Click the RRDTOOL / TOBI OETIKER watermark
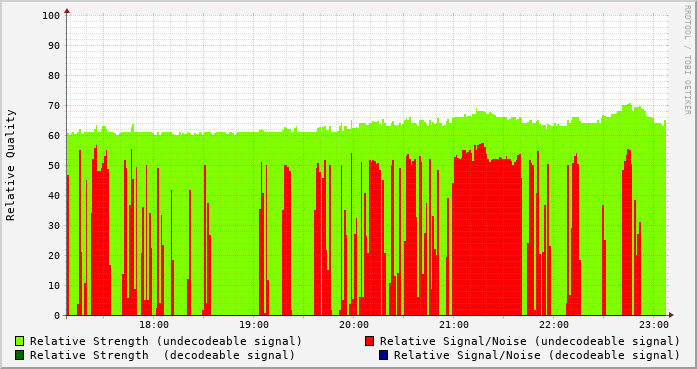Screen dimensions: 697x369 coord(687,60)
